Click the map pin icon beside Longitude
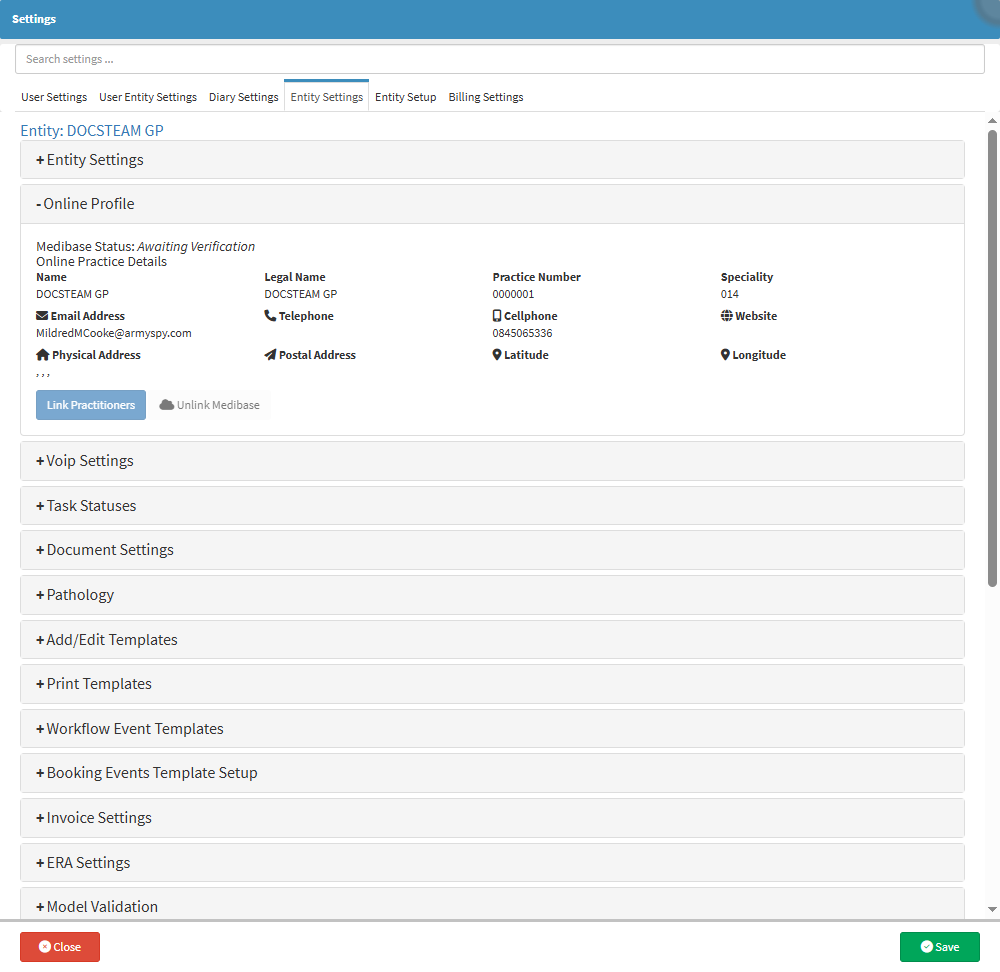 (x=725, y=355)
